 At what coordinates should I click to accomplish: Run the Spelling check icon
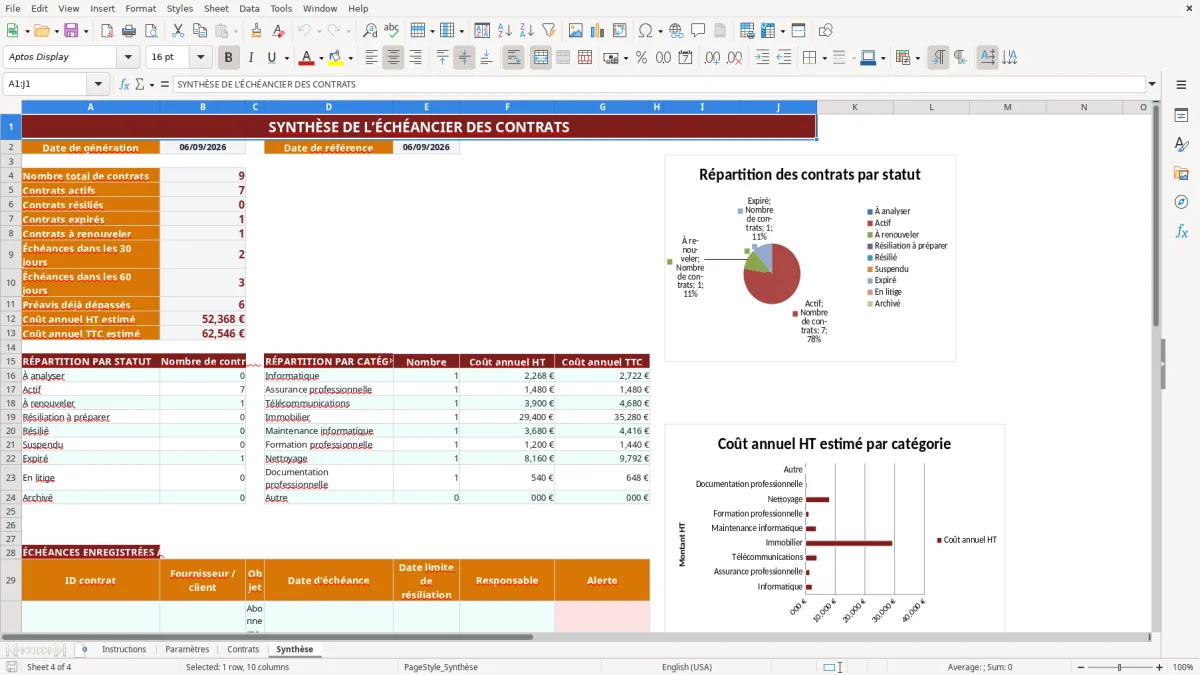pos(392,31)
